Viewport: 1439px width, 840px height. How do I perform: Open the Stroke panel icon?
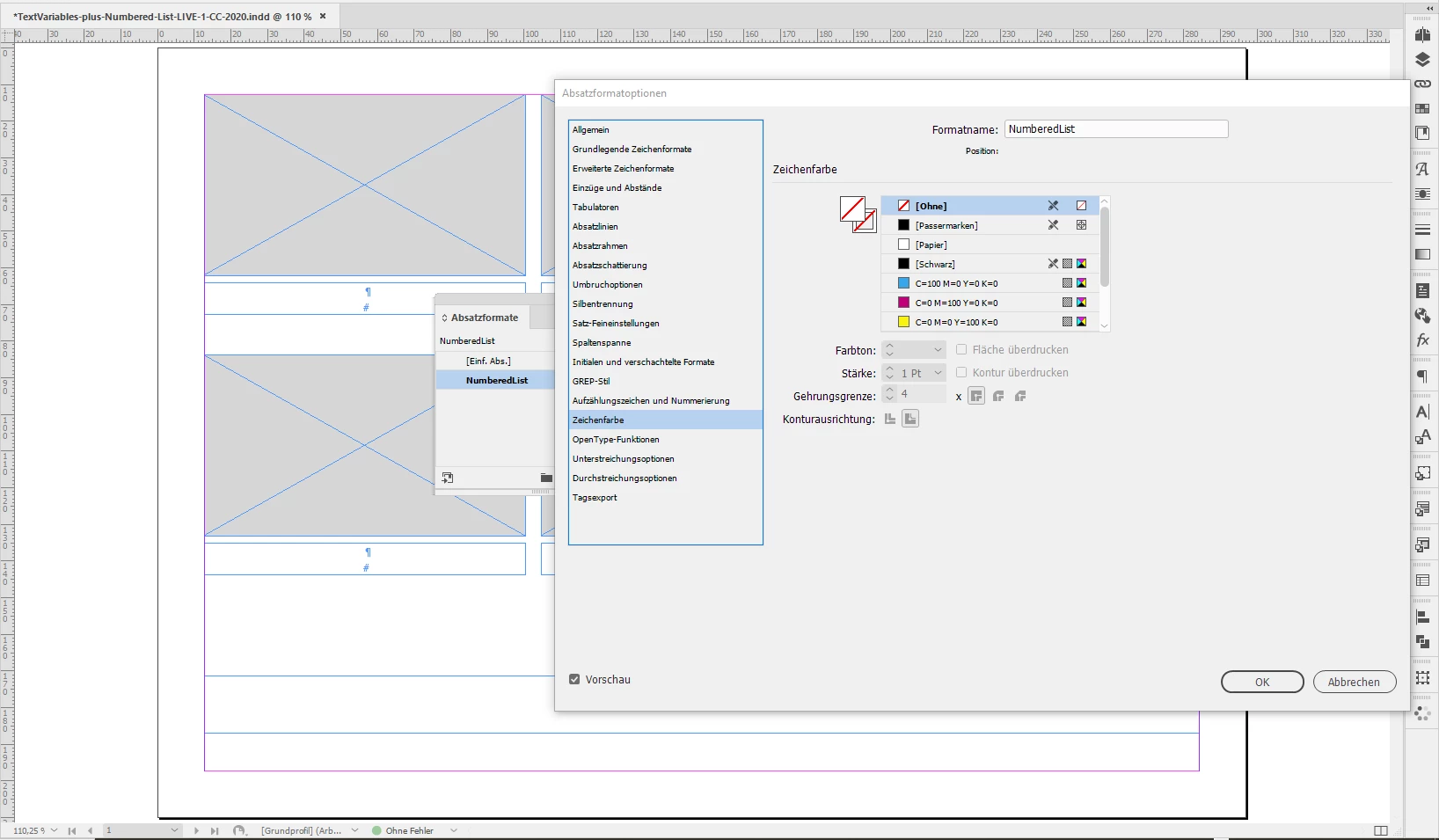1422,230
